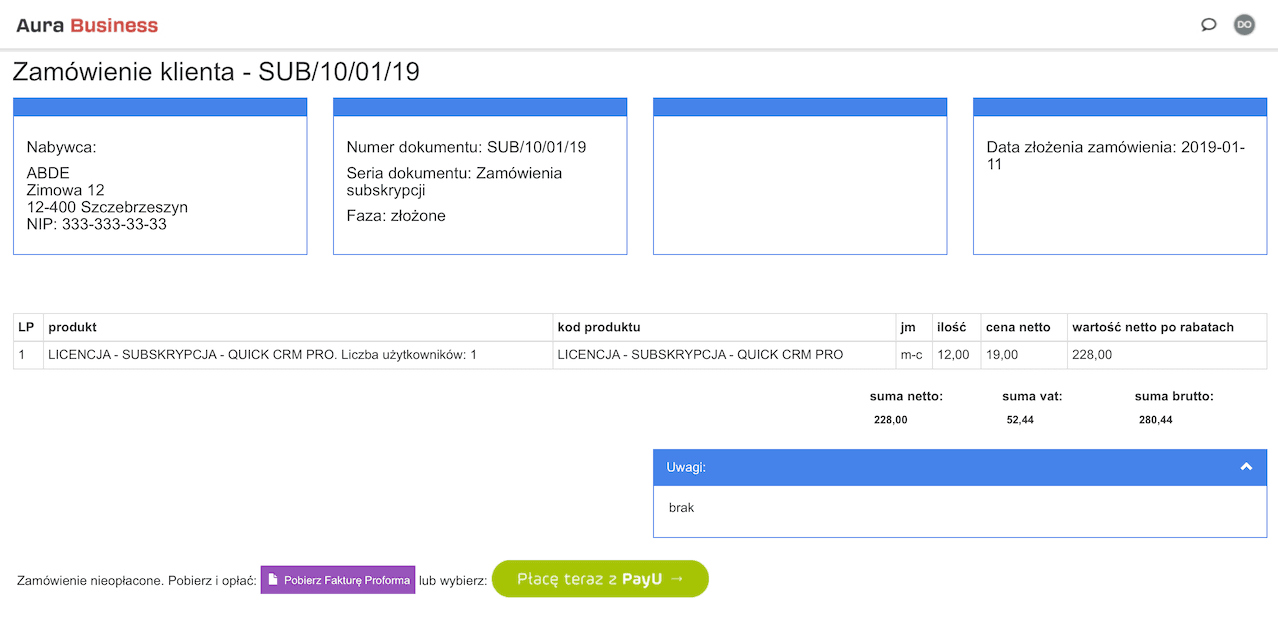Select the buyer name ABDE
Viewport: 1278px width, 624px height.
point(48,173)
